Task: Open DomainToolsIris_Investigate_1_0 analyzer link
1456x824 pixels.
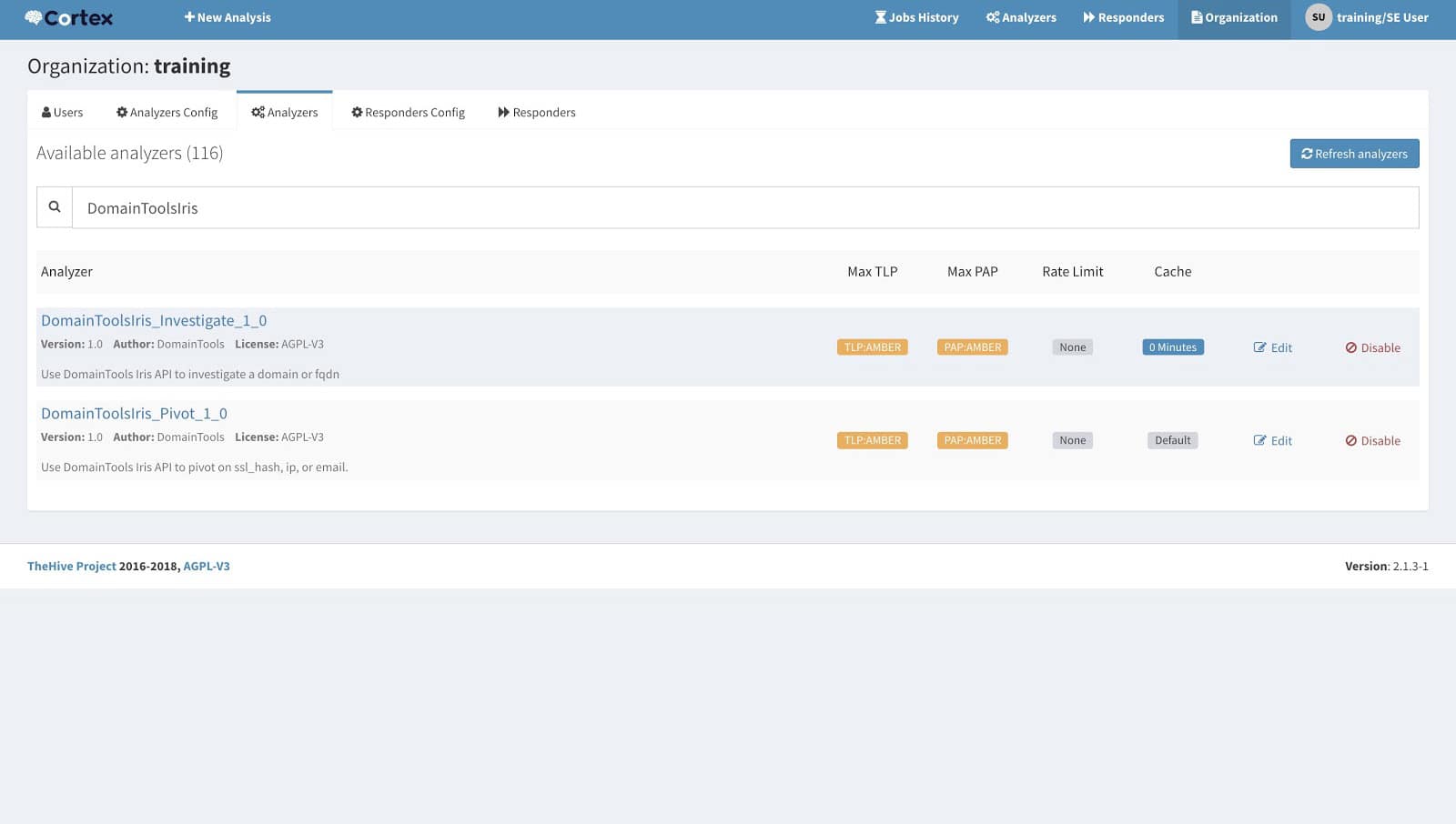Action: point(154,320)
